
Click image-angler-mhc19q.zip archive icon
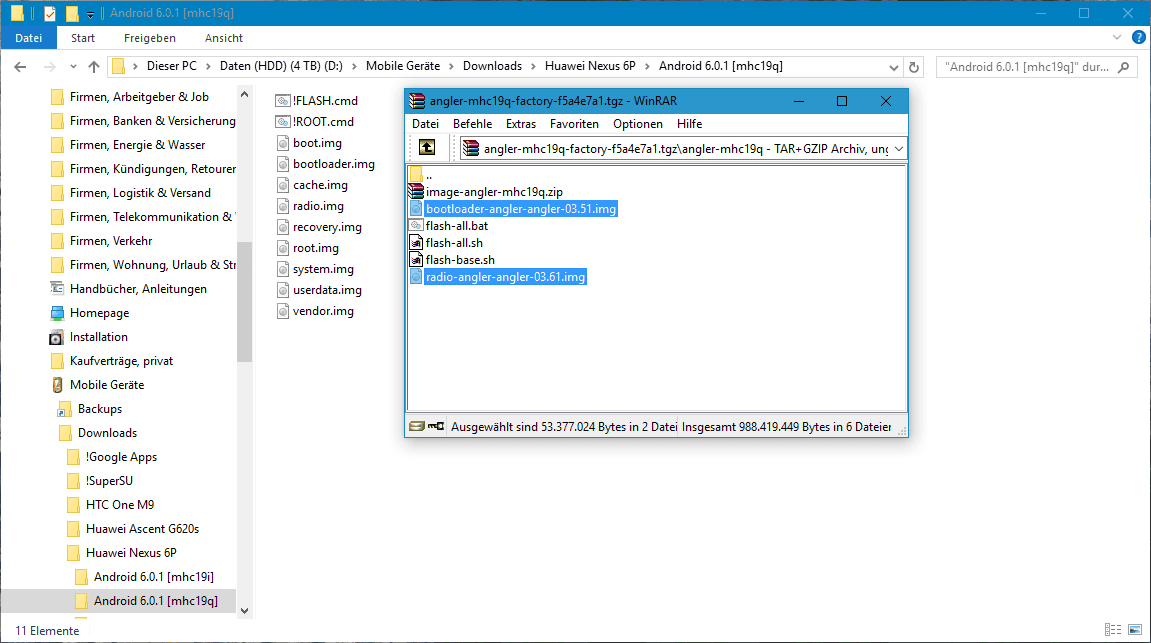pos(416,192)
